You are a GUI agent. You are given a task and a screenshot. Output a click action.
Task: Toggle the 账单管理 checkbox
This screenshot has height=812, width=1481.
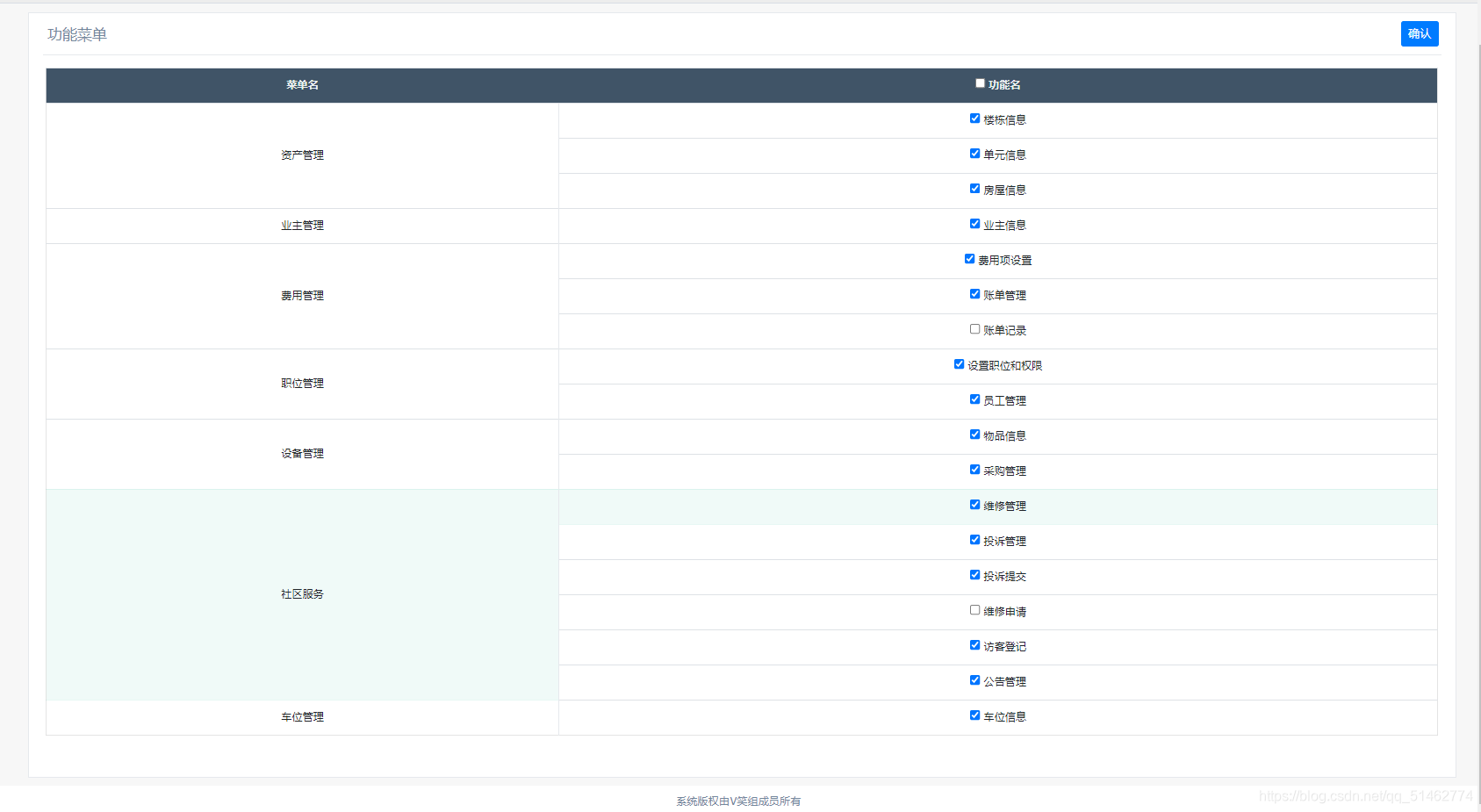click(x=974, y=294)
